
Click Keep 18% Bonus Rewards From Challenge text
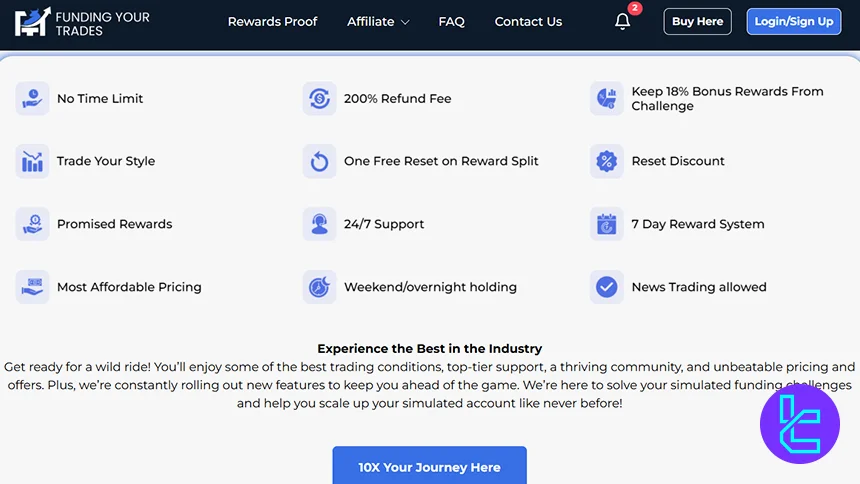pos(727,99)
